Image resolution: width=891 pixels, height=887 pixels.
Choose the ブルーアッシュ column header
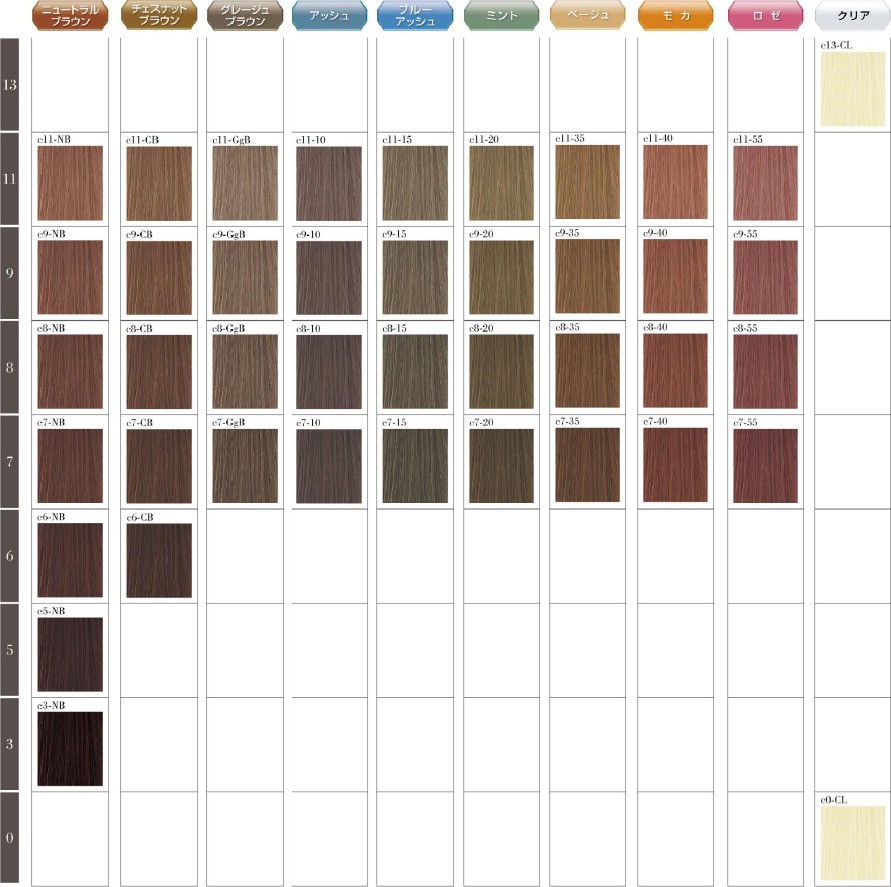click(413, 14)
